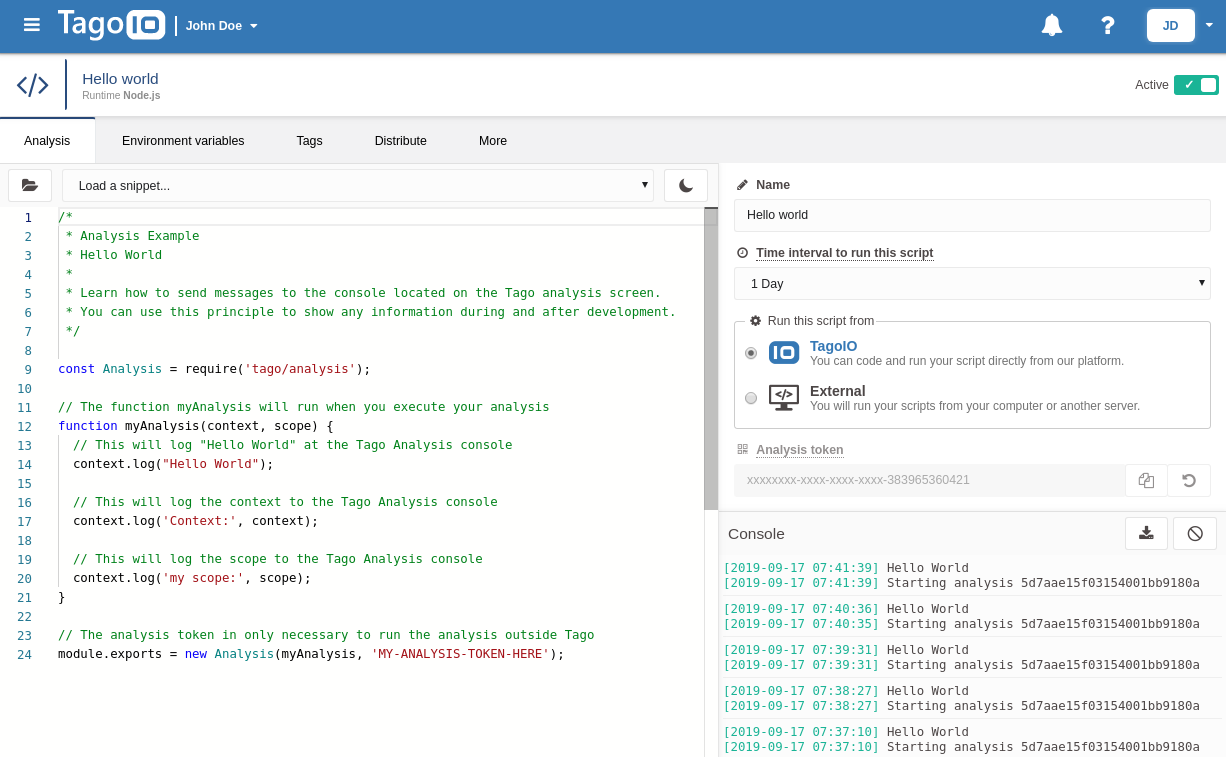Open the 1 Day time interval dropdown

972,283
